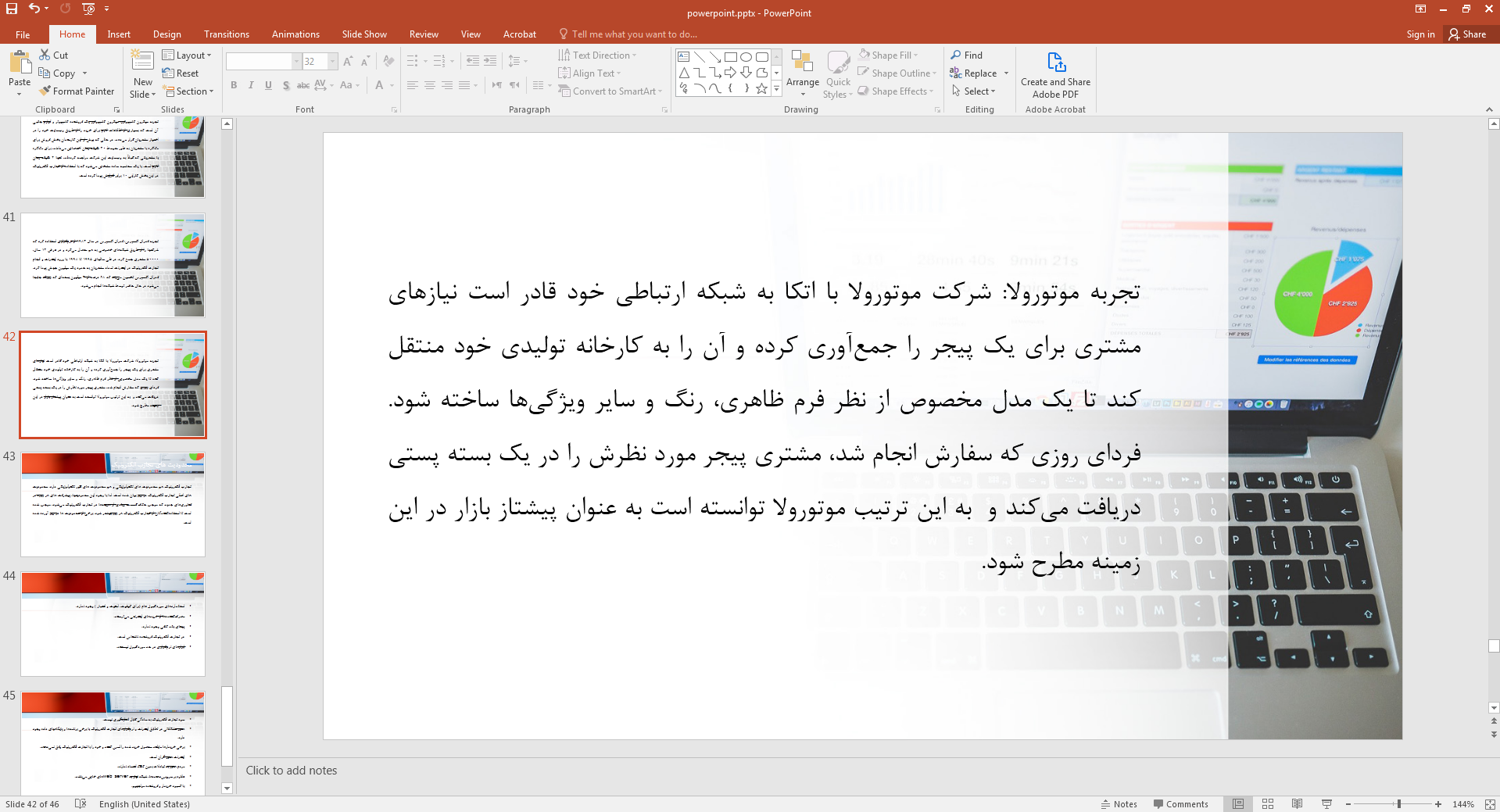Toggle Notes pane in status bar

[1119, 803]
